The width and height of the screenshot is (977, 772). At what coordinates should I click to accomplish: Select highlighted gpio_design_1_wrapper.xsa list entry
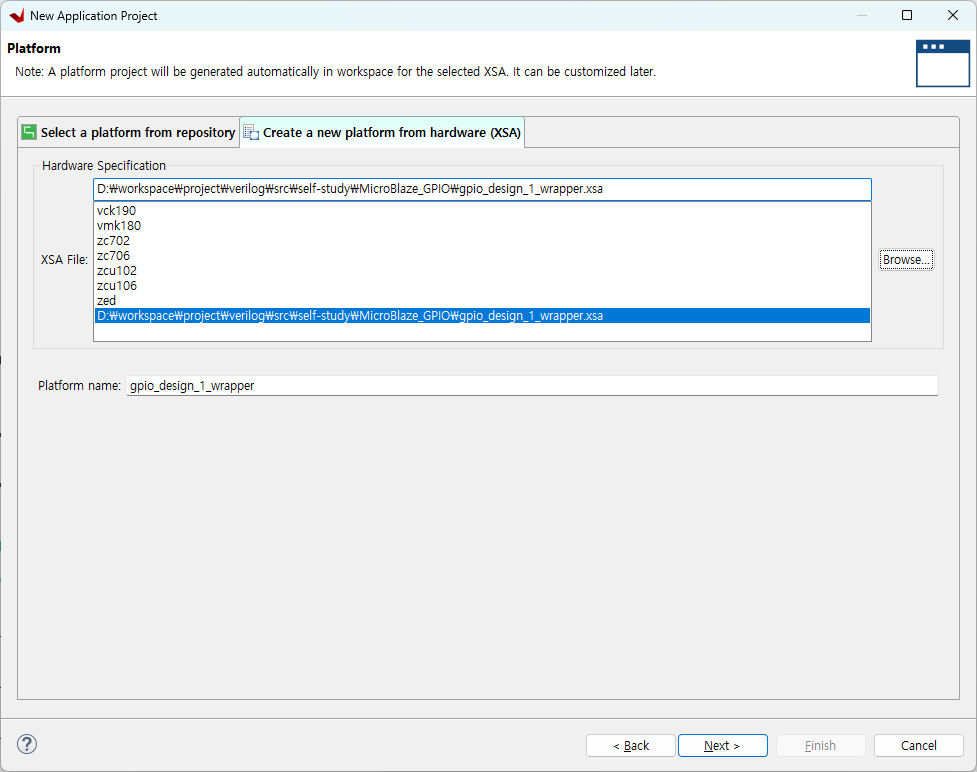pos(350,316)
